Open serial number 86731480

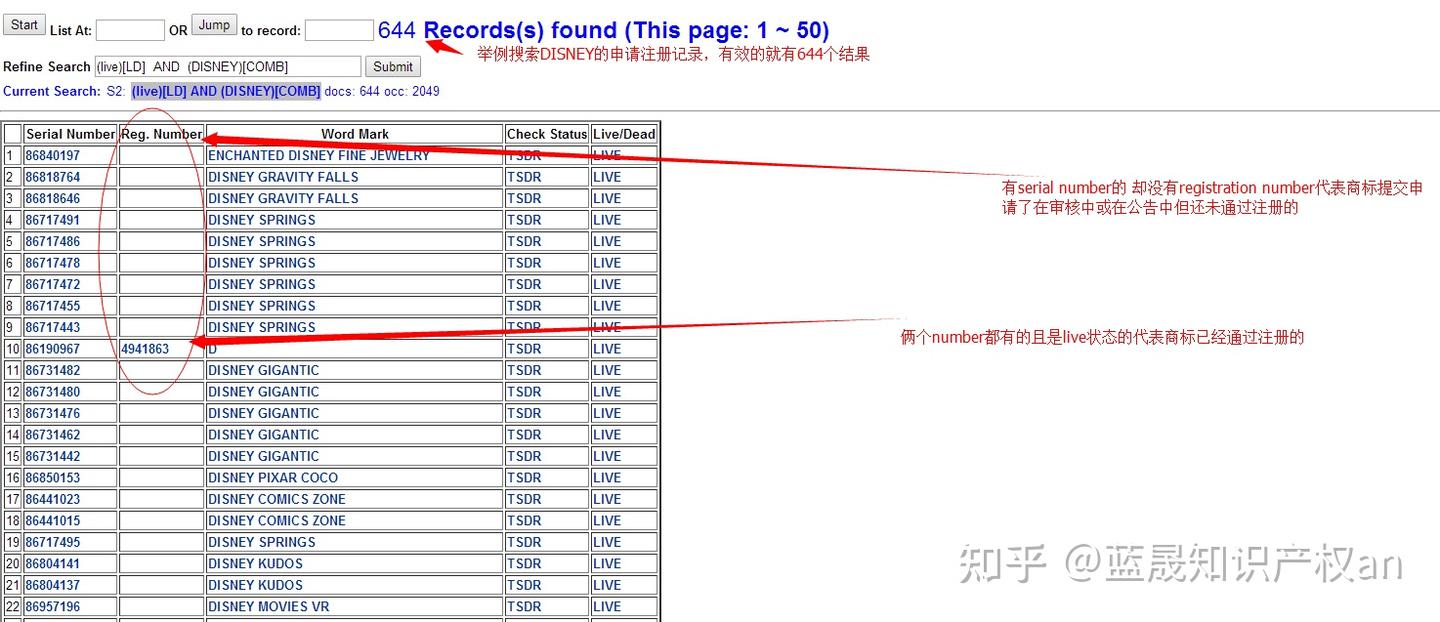click(53, 392)
